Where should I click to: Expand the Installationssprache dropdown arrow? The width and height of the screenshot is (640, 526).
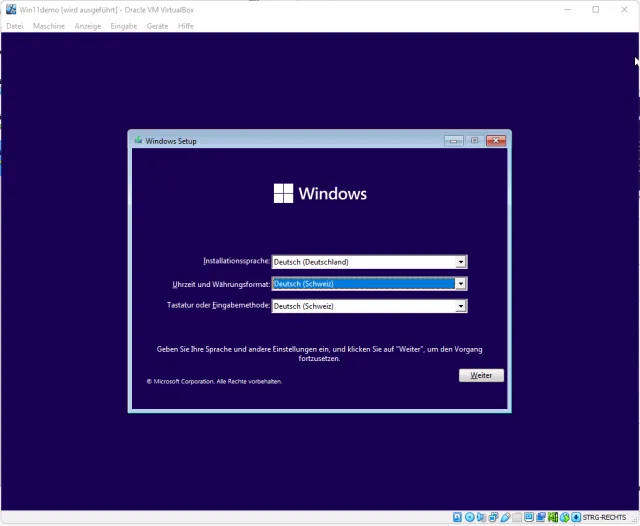[461, 262]
